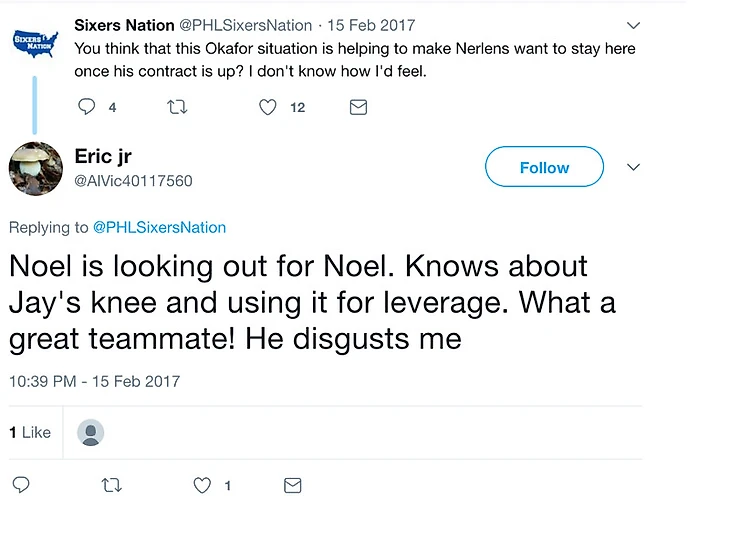Open more-options chevron next to Follow button
The height and width of the screenshot is (550, 730).
tap(633, 167)
